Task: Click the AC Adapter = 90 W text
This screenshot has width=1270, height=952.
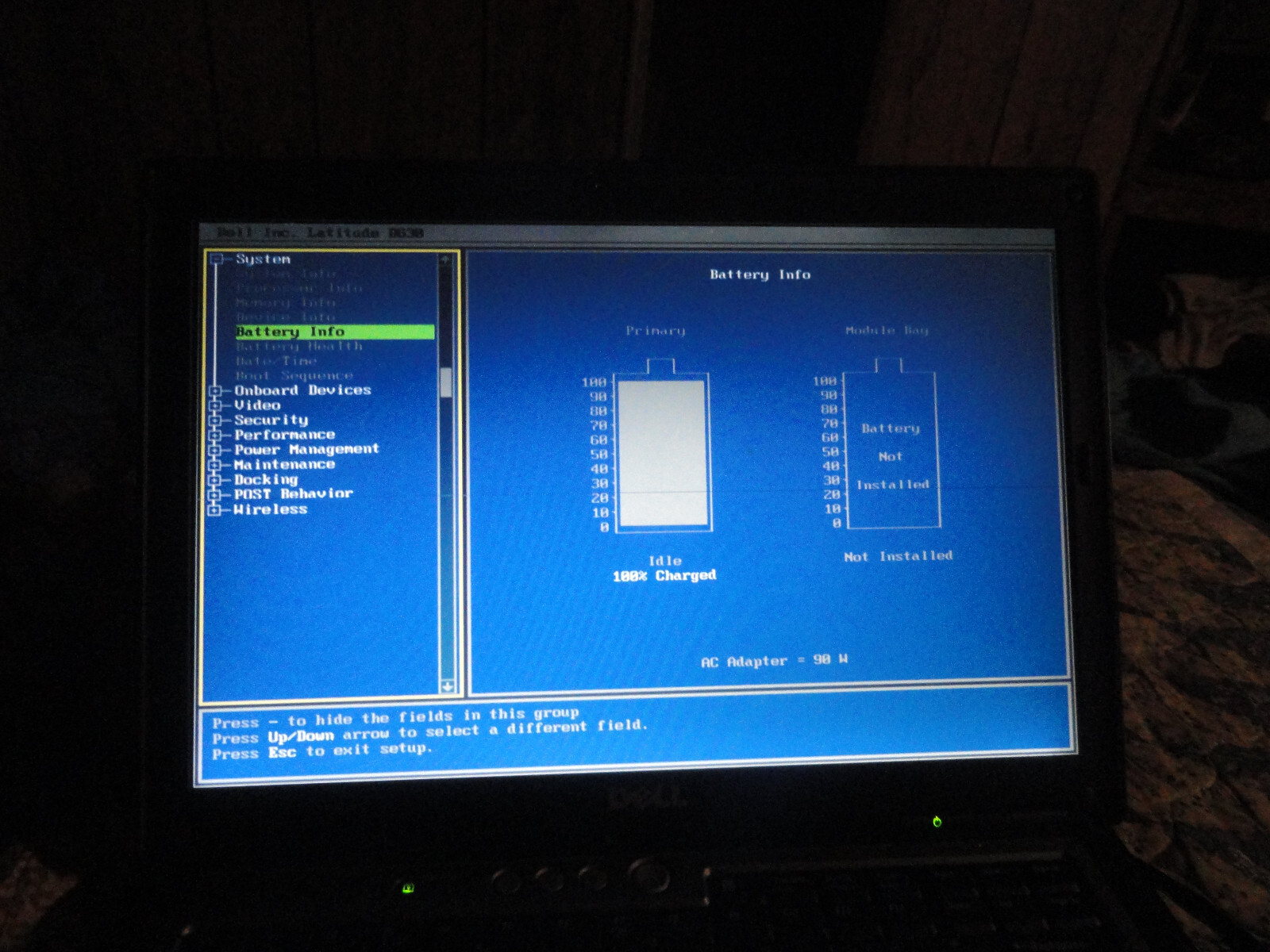Action: [x=775, y=661]
